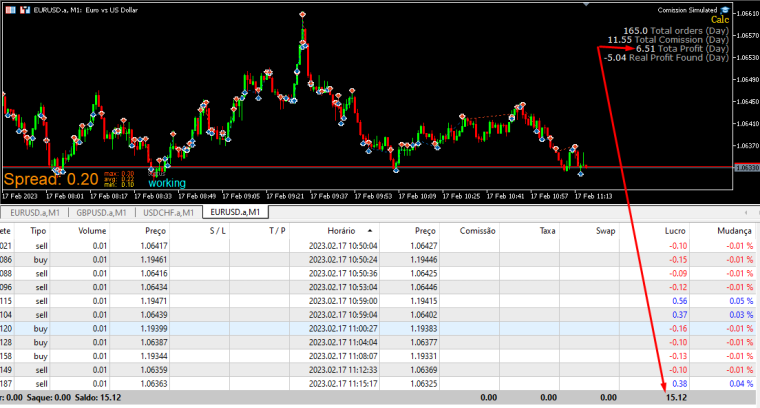Click the cyan 'working' status label
Viewport: 760px width, 408px height.
point(167,183)
